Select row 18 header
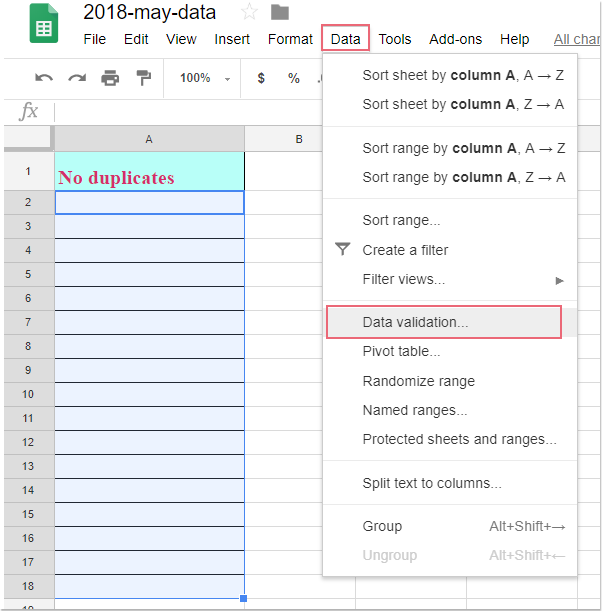602x611 pixels. click(x=28, y=586)
